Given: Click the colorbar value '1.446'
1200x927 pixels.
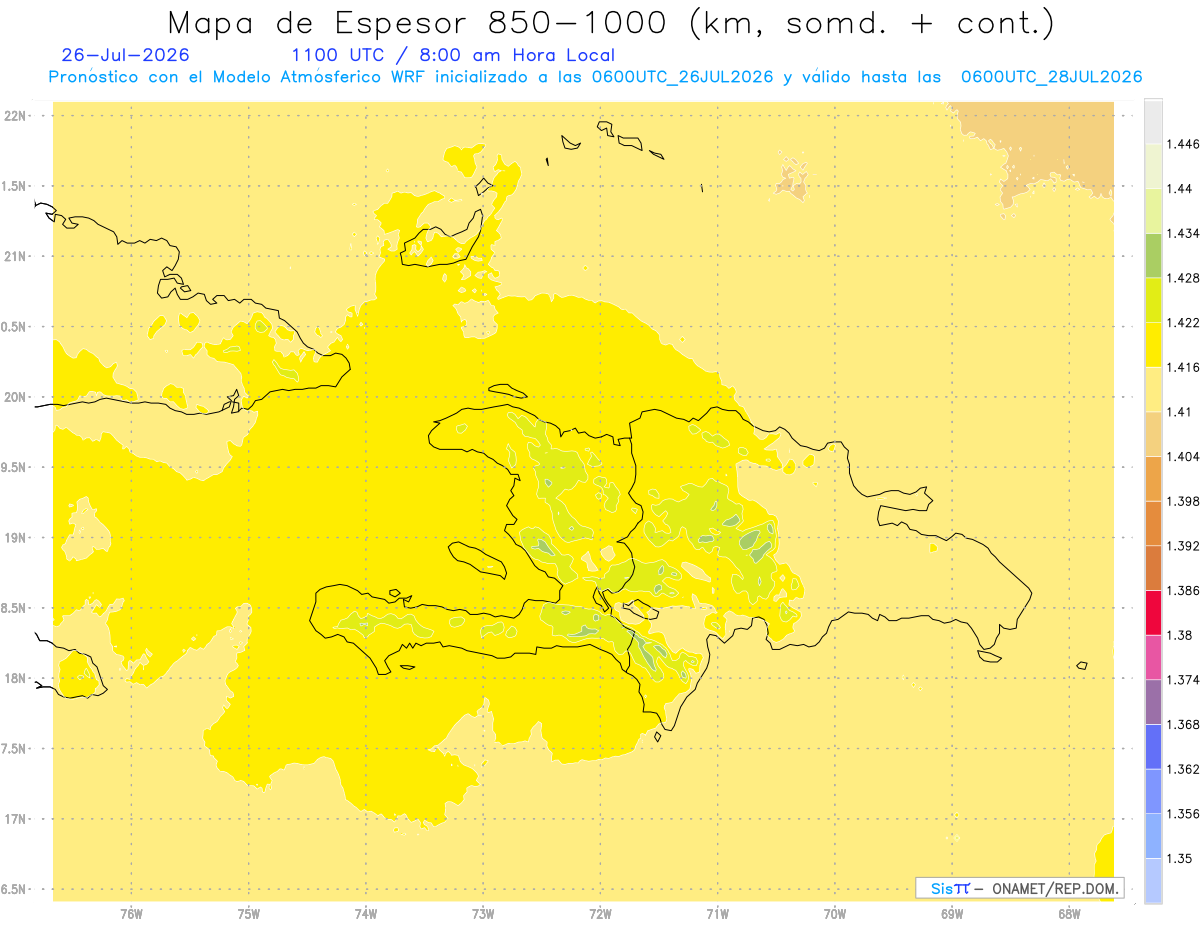Looking at the screenshot, I should coord(1183,144).
